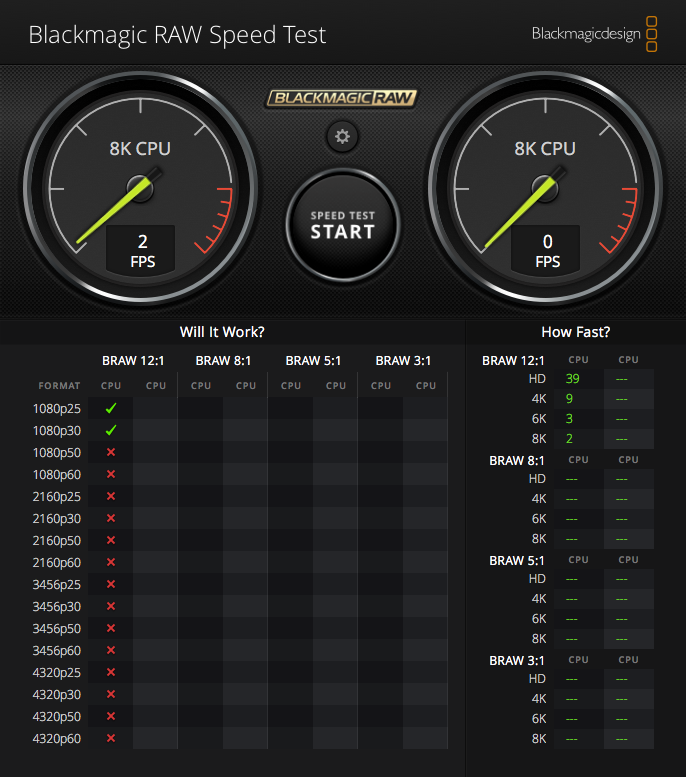686x777 pixels.
Task: Click the red X for 3456p30
Action: coord(111,607)
